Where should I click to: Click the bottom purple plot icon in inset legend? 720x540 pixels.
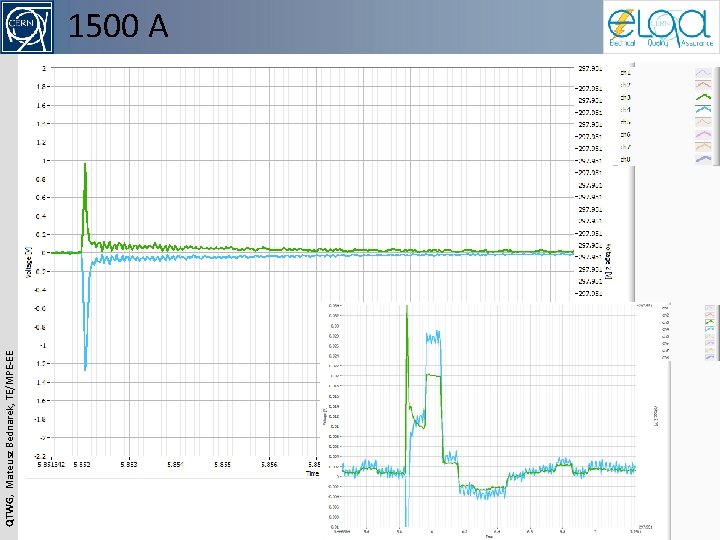click(x=710, y=357)
